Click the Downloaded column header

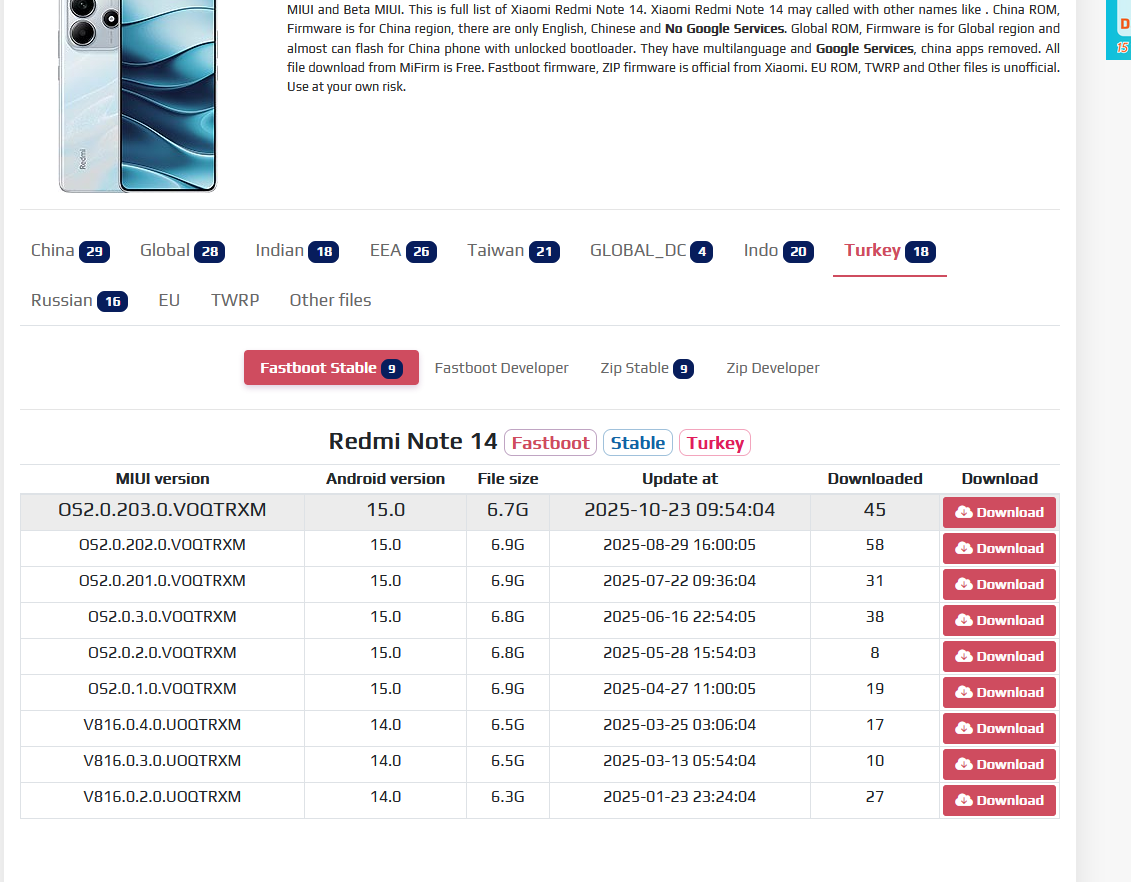pyautogui.click(x=875, y=479)
